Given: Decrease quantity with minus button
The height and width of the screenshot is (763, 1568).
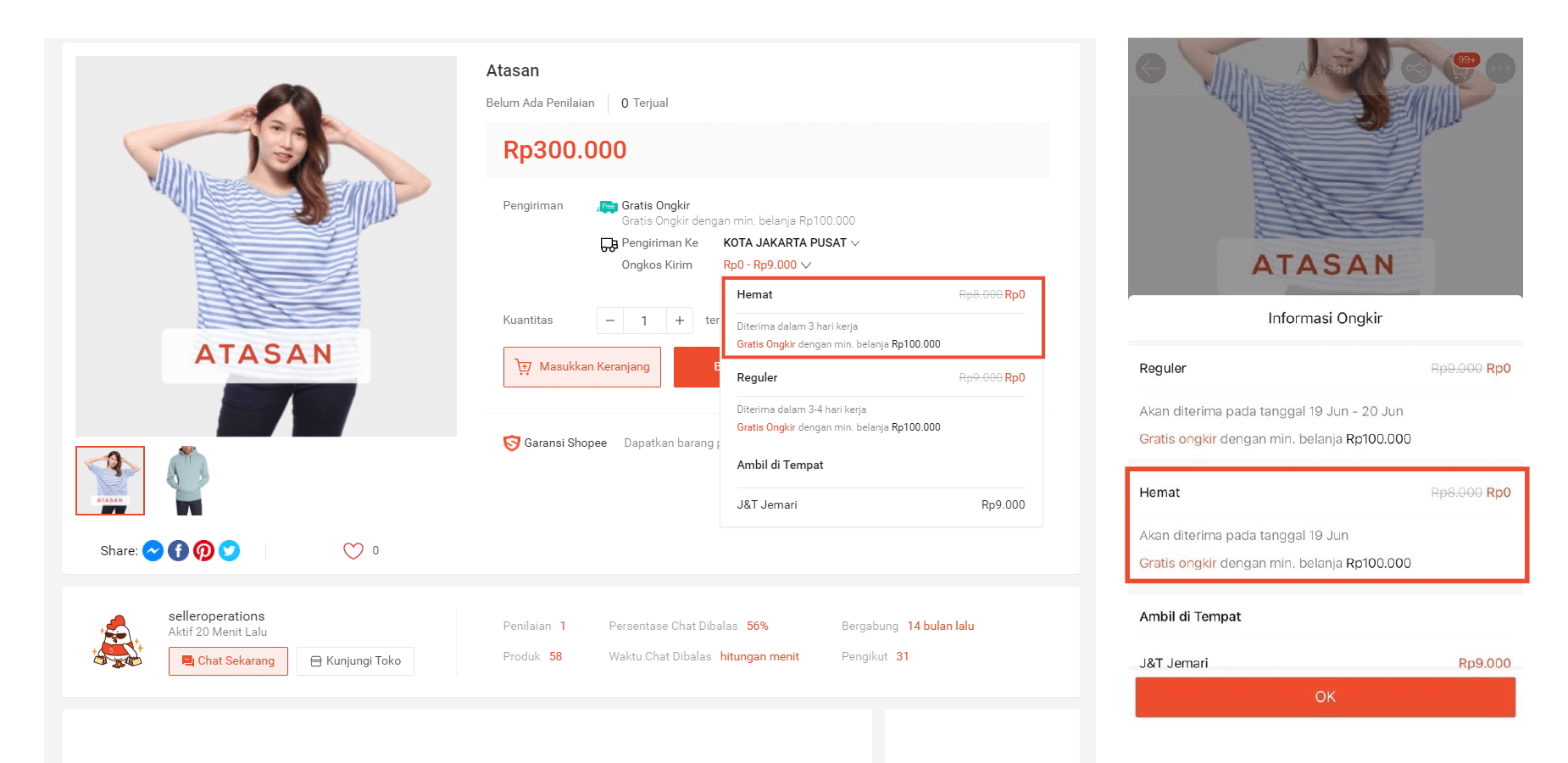Looking at the screenshot, I should tap(609, 320).
